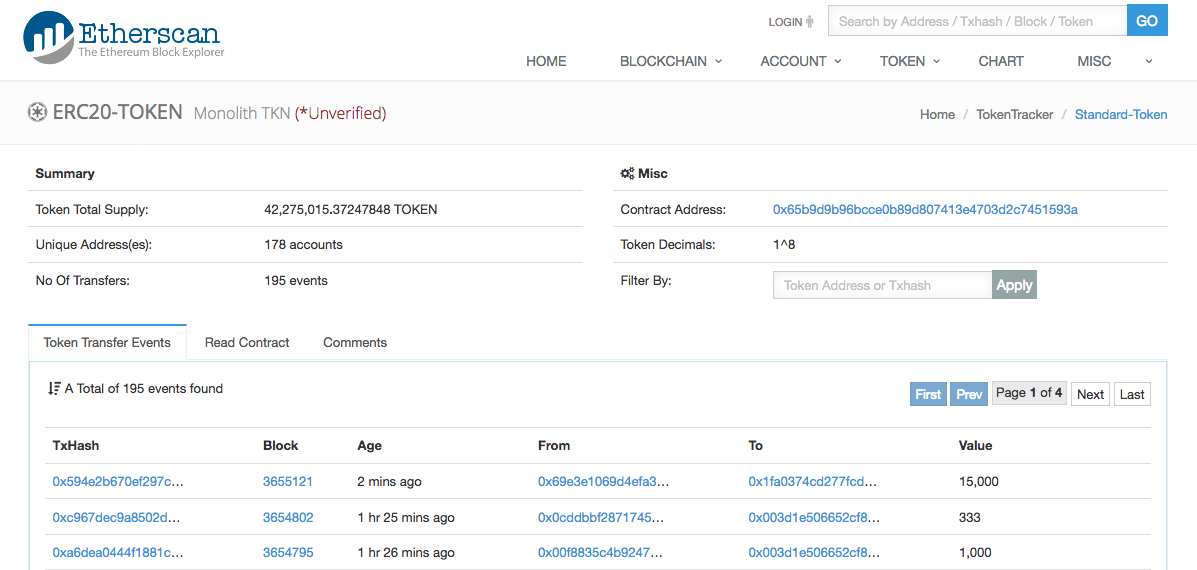Image resolution: width=1197 pixels, height=570 pixels.
Task: Click the Standard-Token breadcrumb
Action: click(x=1121, y=114)
